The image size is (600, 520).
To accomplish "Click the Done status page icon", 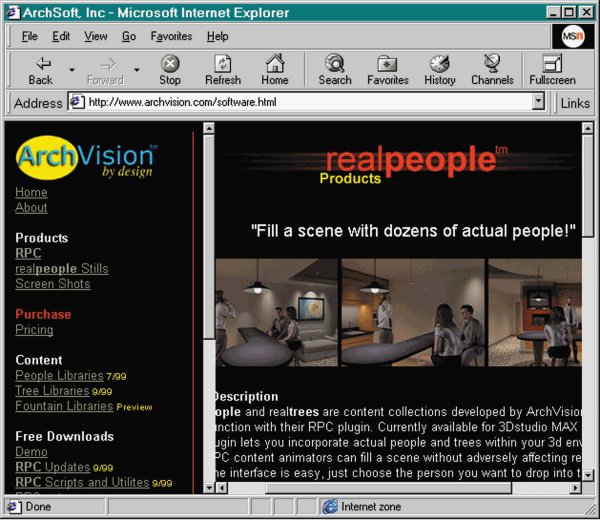I will coord(14,507).
